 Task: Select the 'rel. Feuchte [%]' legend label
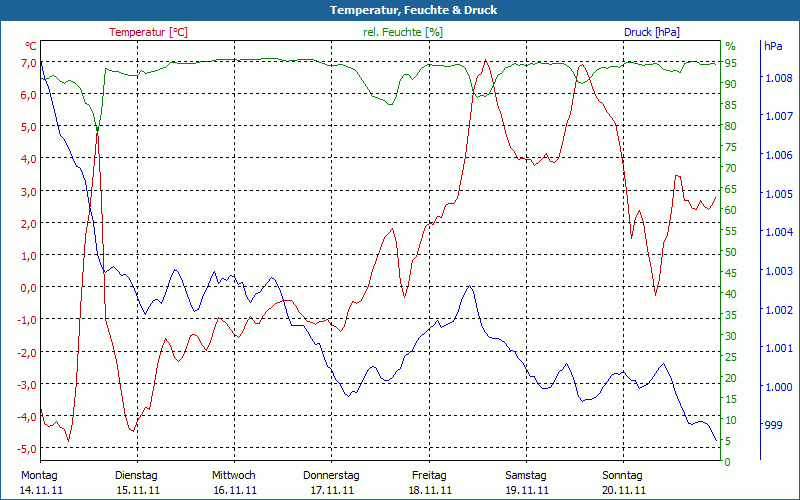tap(403, 32)
